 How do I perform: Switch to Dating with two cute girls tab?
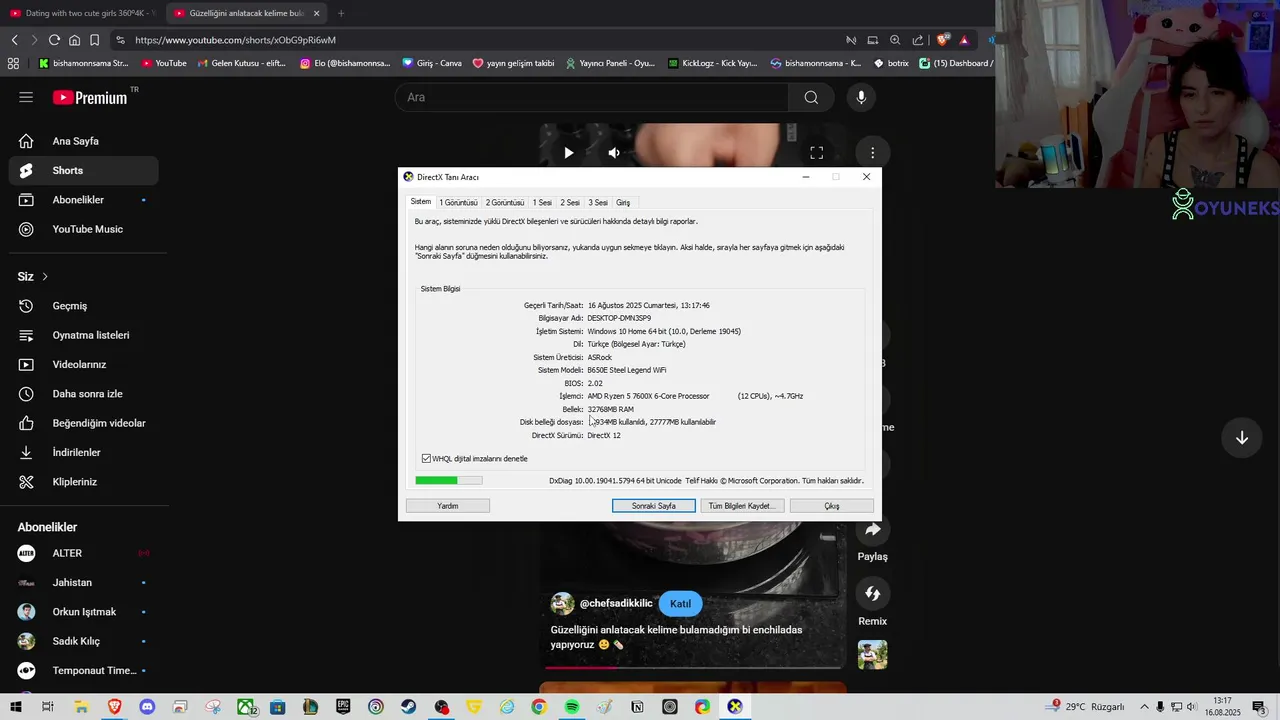[x=82, y=13]
